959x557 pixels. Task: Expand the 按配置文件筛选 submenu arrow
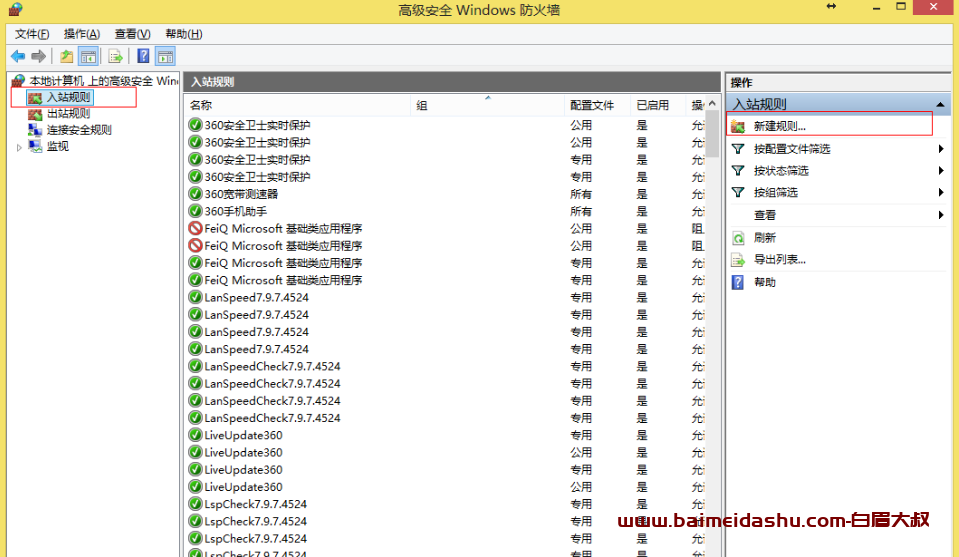(x=941, y=149)
